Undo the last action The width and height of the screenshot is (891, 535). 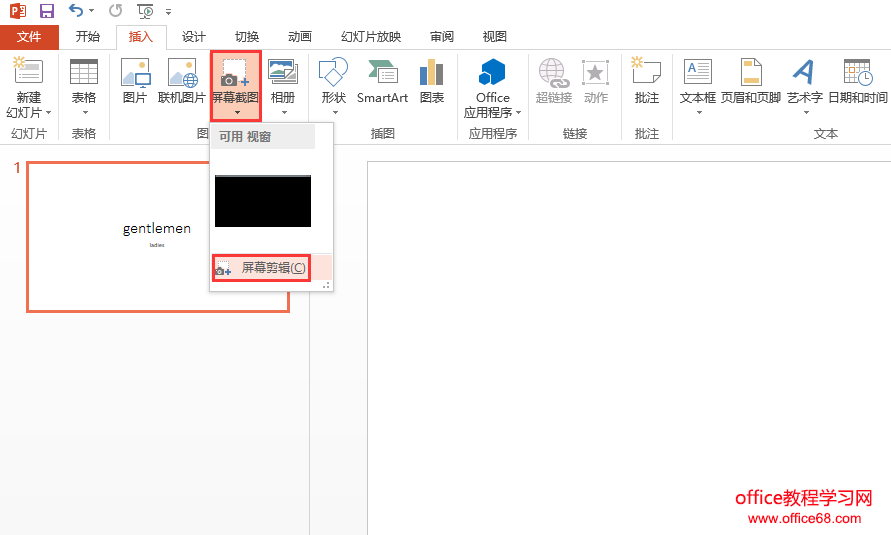pyautogui.click(x=76, y=10)
